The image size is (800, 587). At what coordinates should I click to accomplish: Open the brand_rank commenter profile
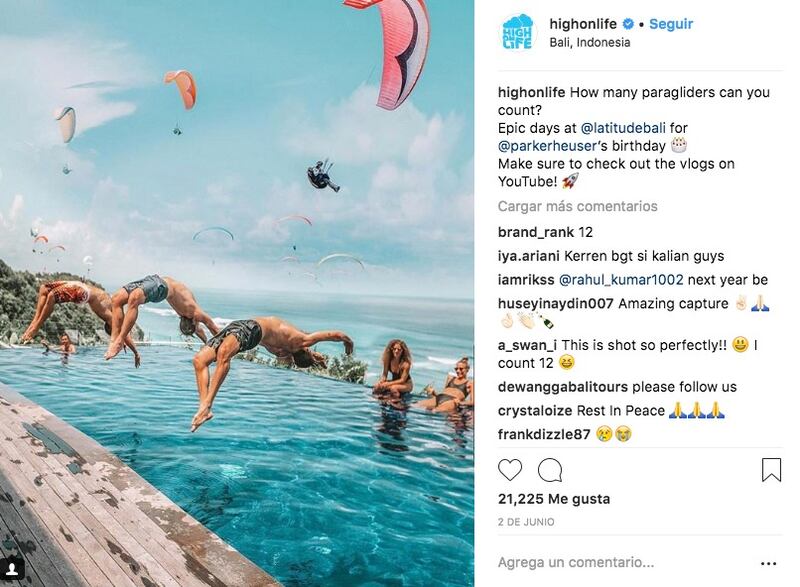point(536,233)
